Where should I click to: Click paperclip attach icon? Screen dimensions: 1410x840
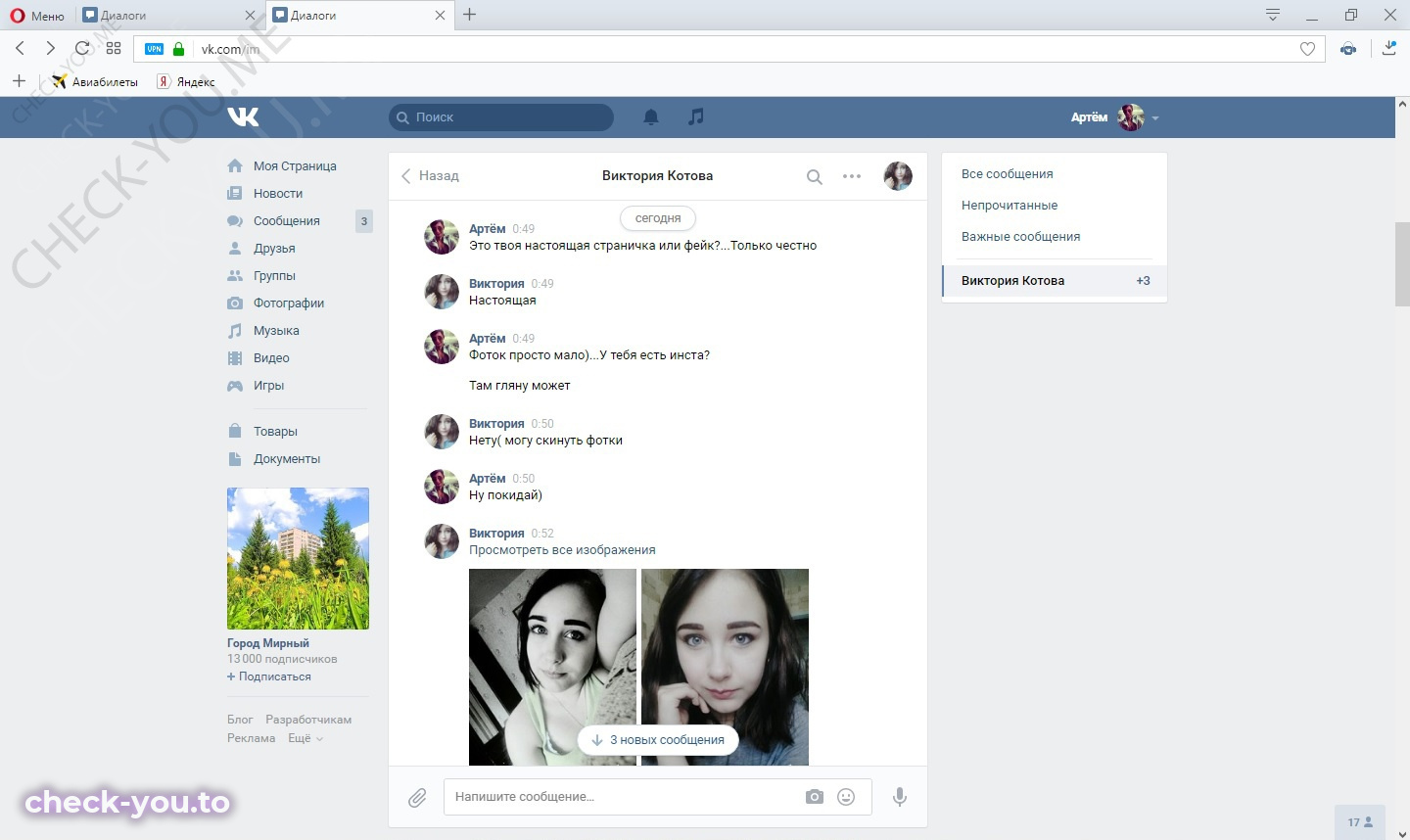tap(417, 797)
